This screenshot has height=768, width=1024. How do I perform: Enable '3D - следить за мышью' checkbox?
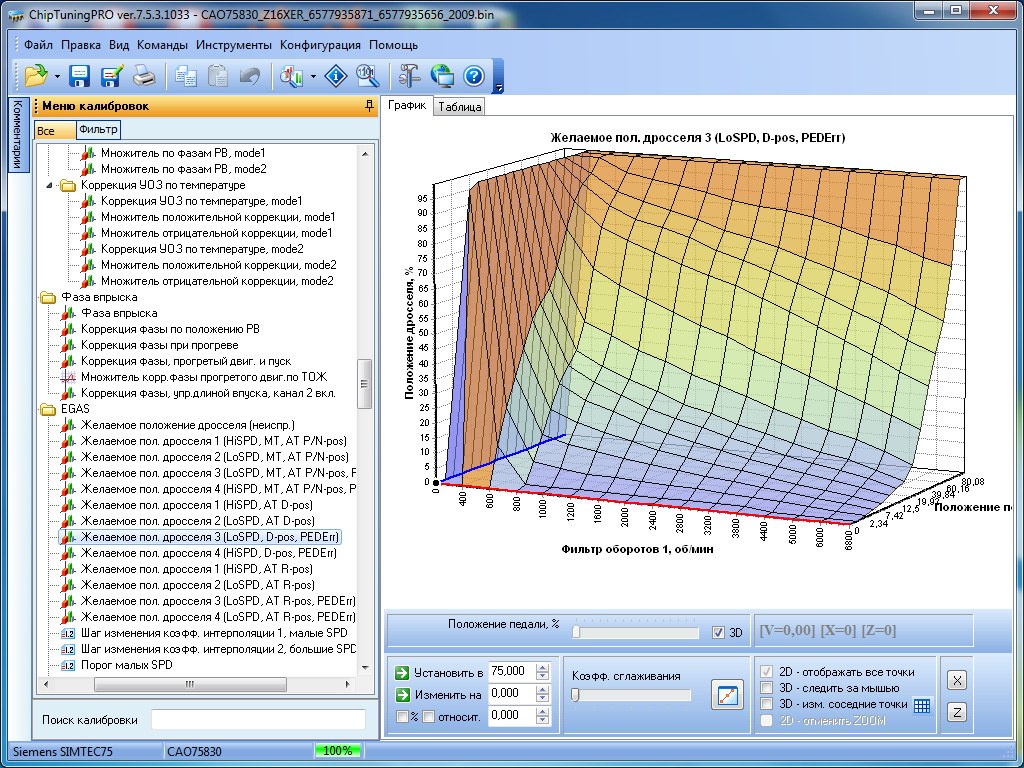tap(767, 688)
